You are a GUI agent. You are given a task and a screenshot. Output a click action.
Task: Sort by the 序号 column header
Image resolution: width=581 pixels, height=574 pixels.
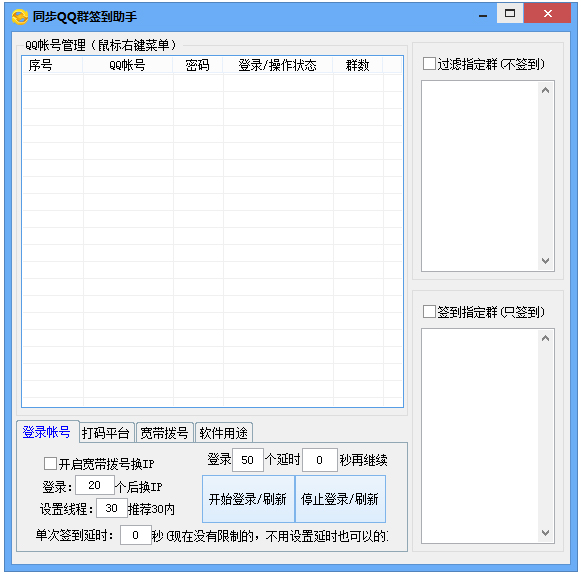tap(53, 65)
